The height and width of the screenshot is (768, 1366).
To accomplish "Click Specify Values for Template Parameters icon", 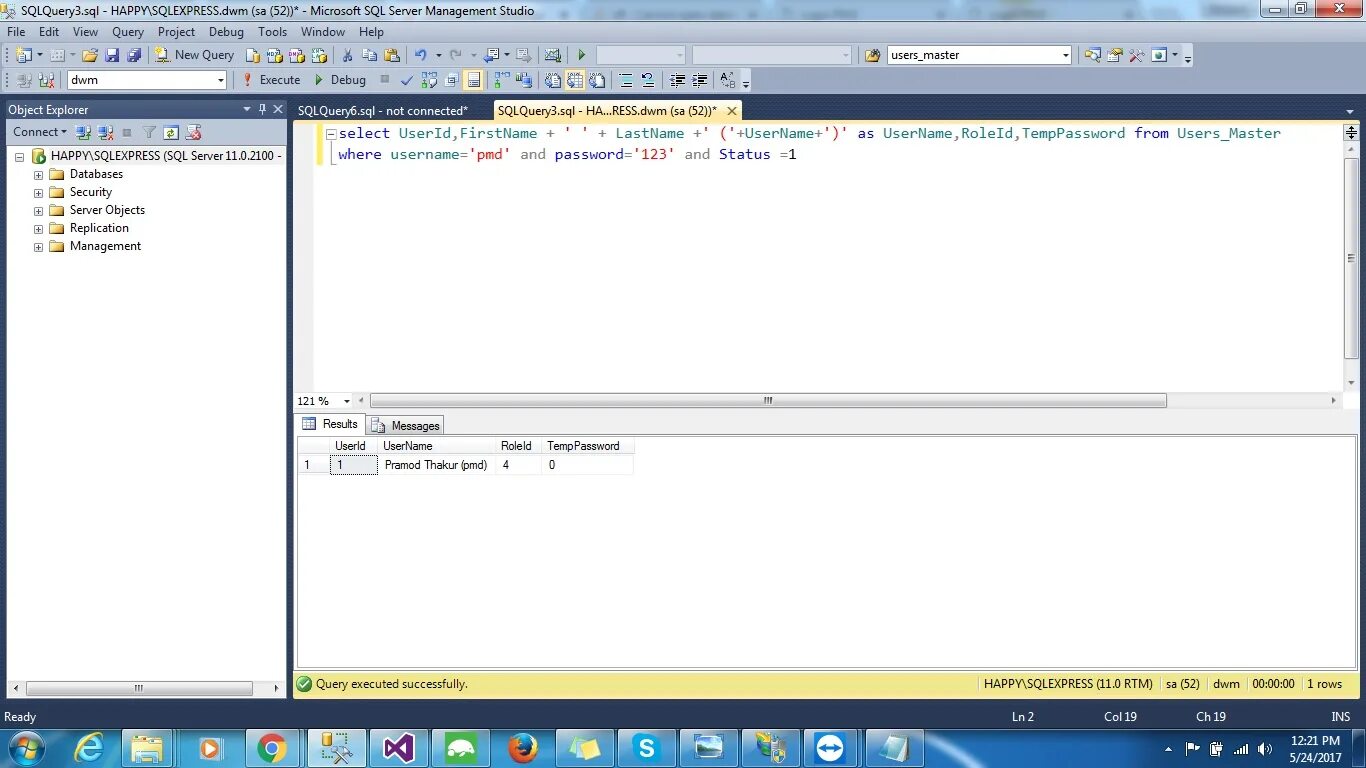I will [728, 80].
